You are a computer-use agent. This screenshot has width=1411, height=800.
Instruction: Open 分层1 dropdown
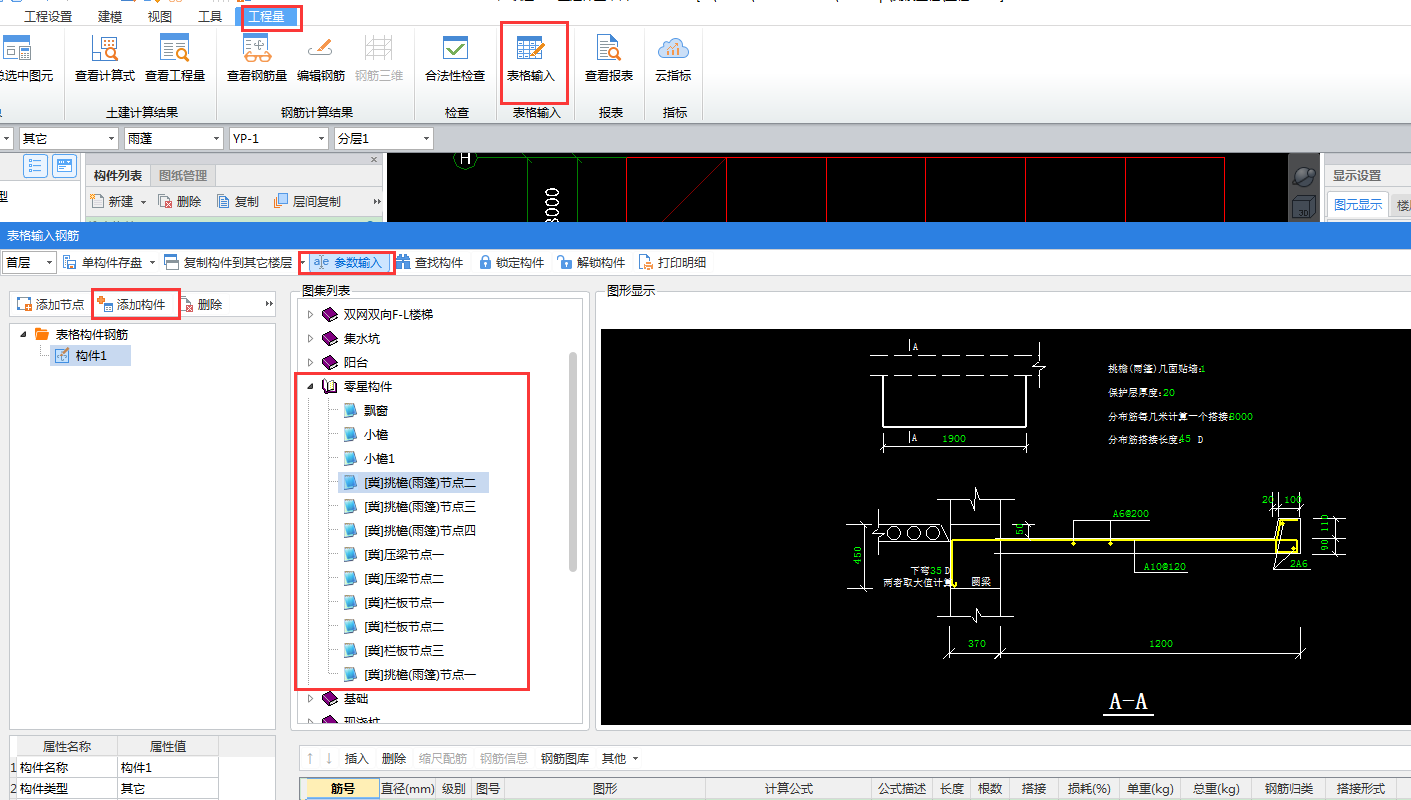(x=383, y=139)
